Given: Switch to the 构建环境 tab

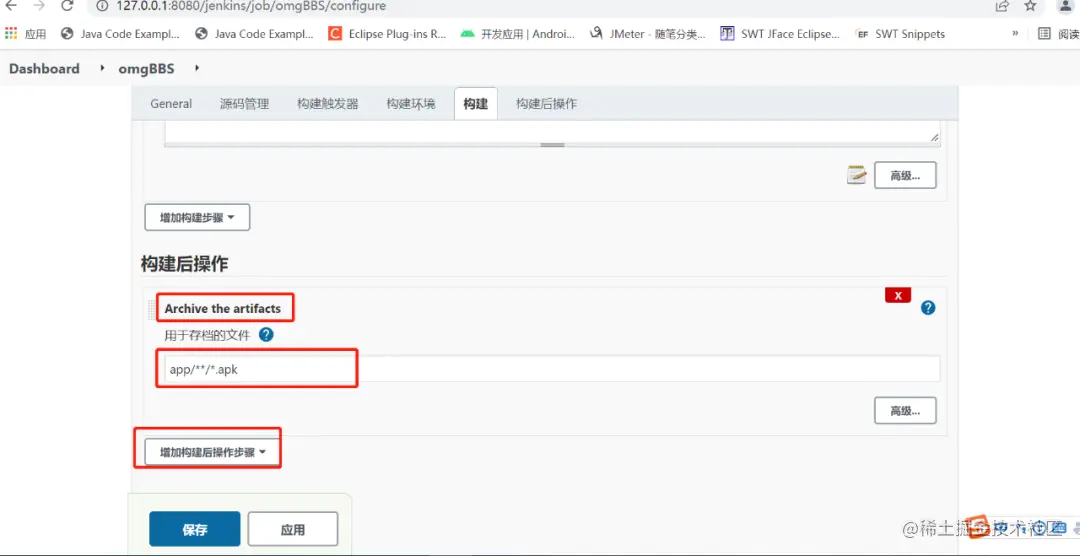Looking at the screenshot, I should pyautogui.click(x=411, y=104).
